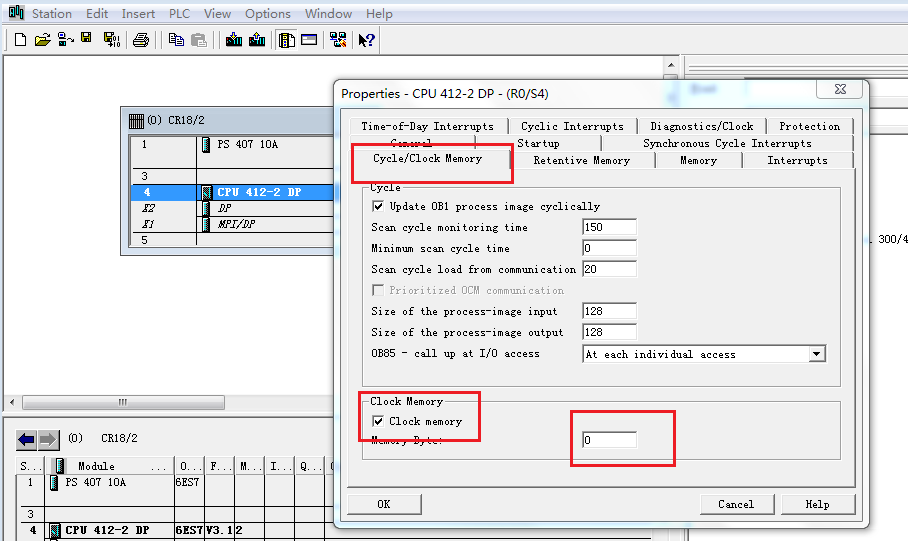Switch to the Cyclic Interrupts tab
The height and width of the screenshot is (541, 908).
(x=572, y=126)
